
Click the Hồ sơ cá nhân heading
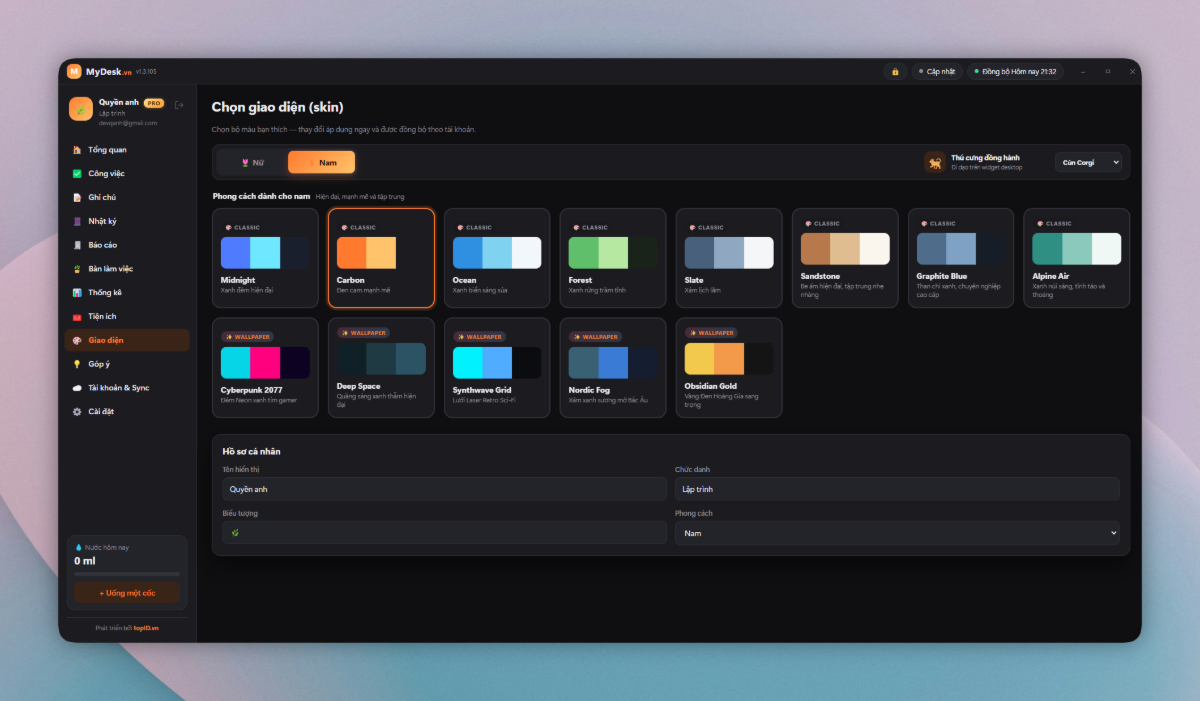click(x=251, y=452)
